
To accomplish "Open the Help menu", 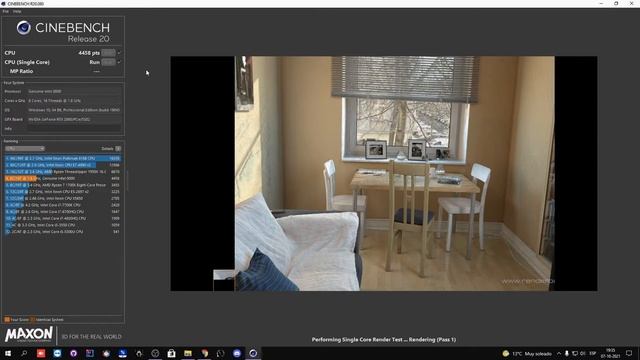I will (x=17, y=11).
